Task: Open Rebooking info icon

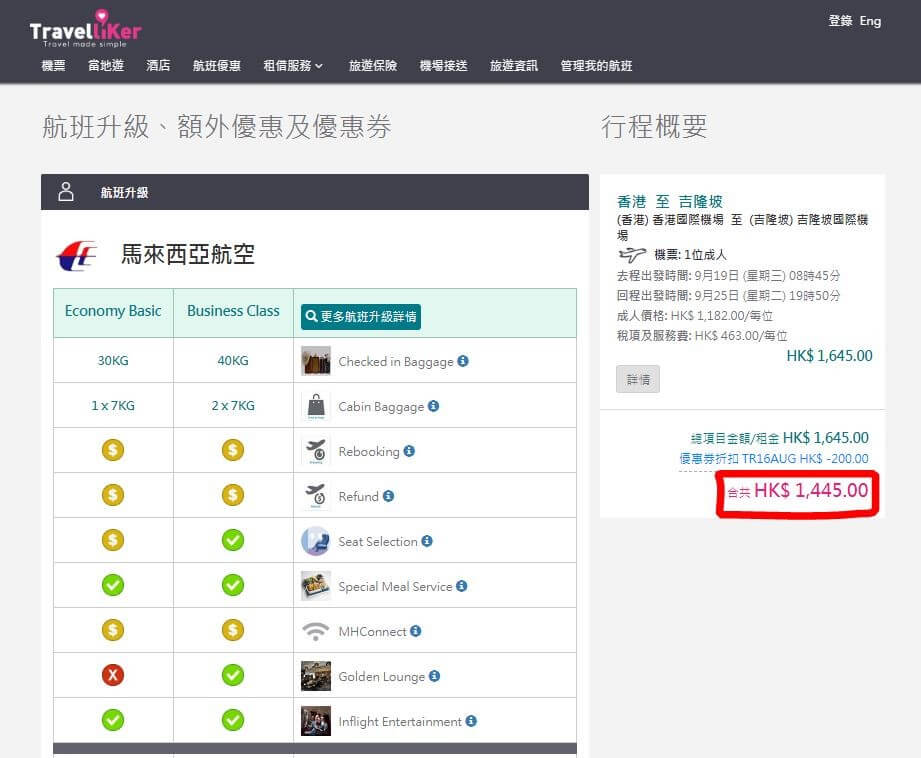Action: (409, 451)
